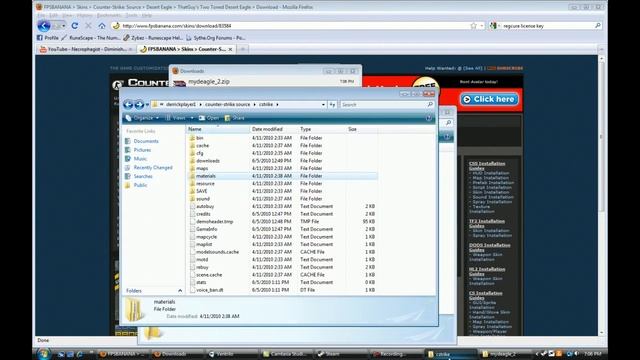Click the Explorer Search field
Screen dimensions: 640x360
[x=387, y=104]
